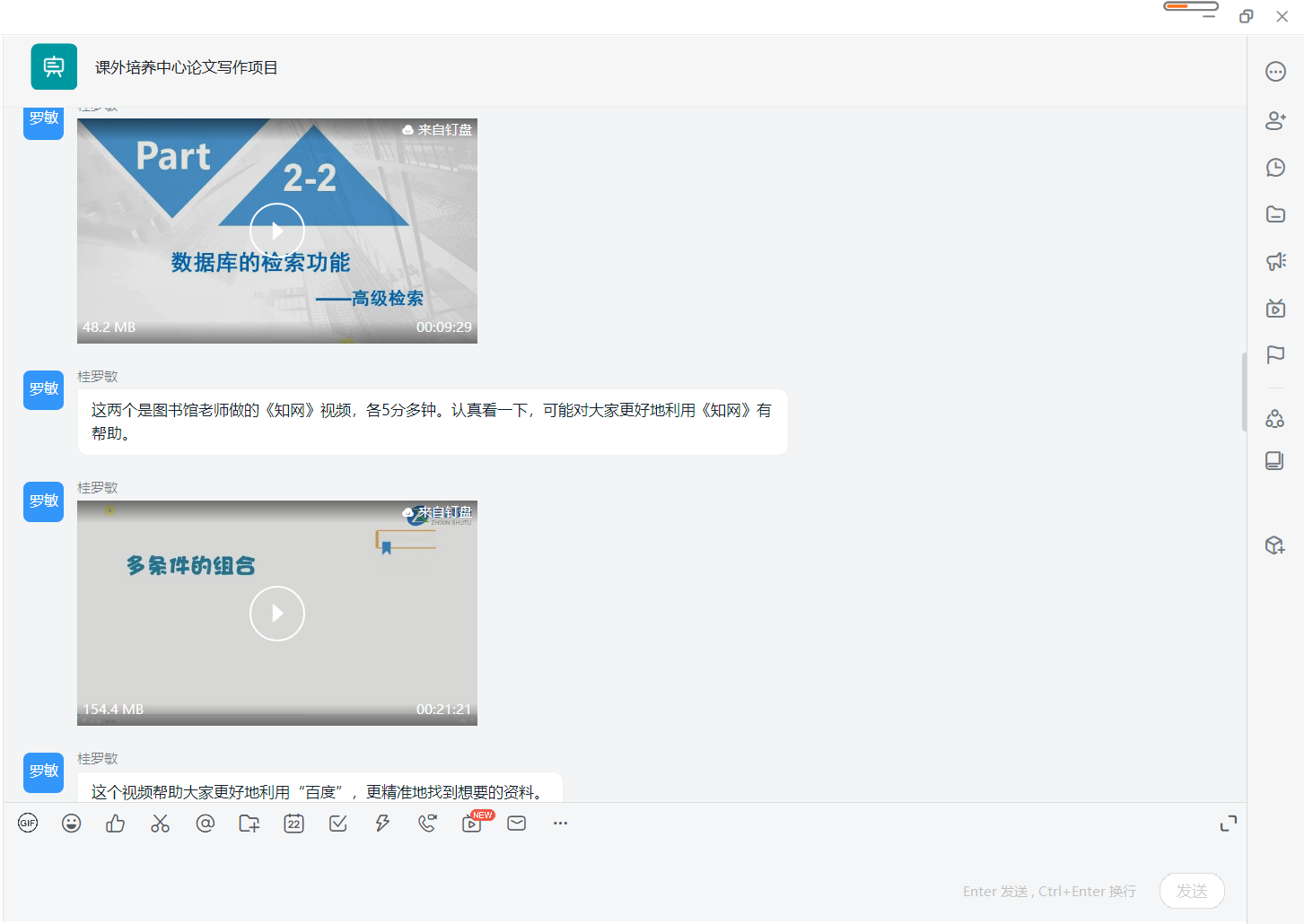Restore the window size
The height and width of the screenshot is (924, 1304).
(x=1246, y=16)
